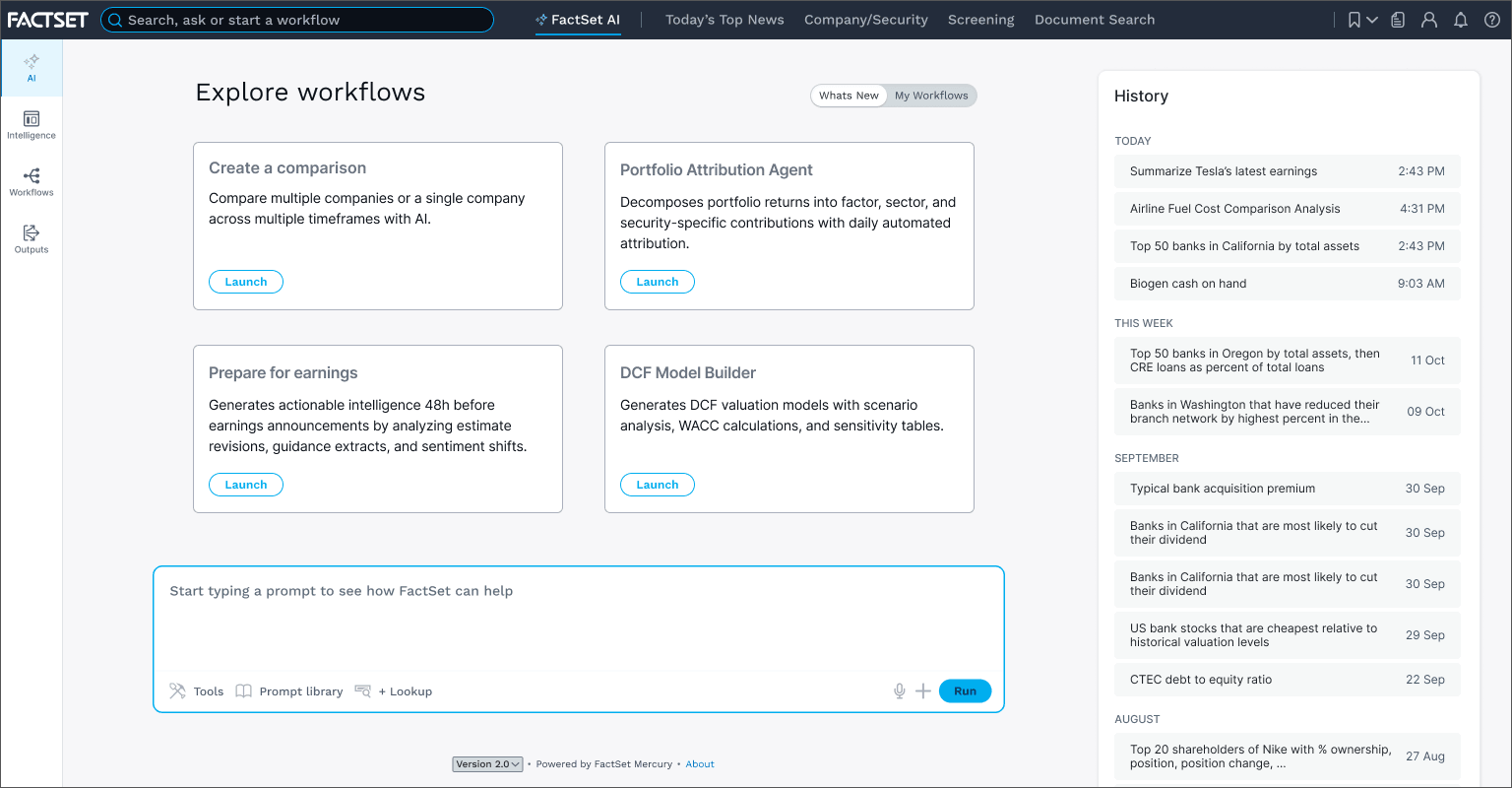Open the documents icon in header
The image size is (1512, 788).
point(1398,20)
